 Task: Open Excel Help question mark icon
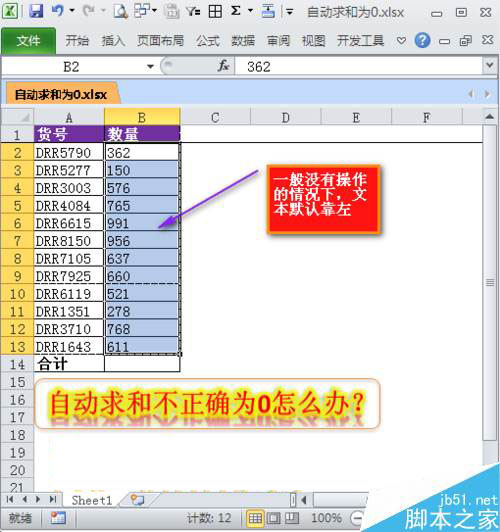coord(422,41)
